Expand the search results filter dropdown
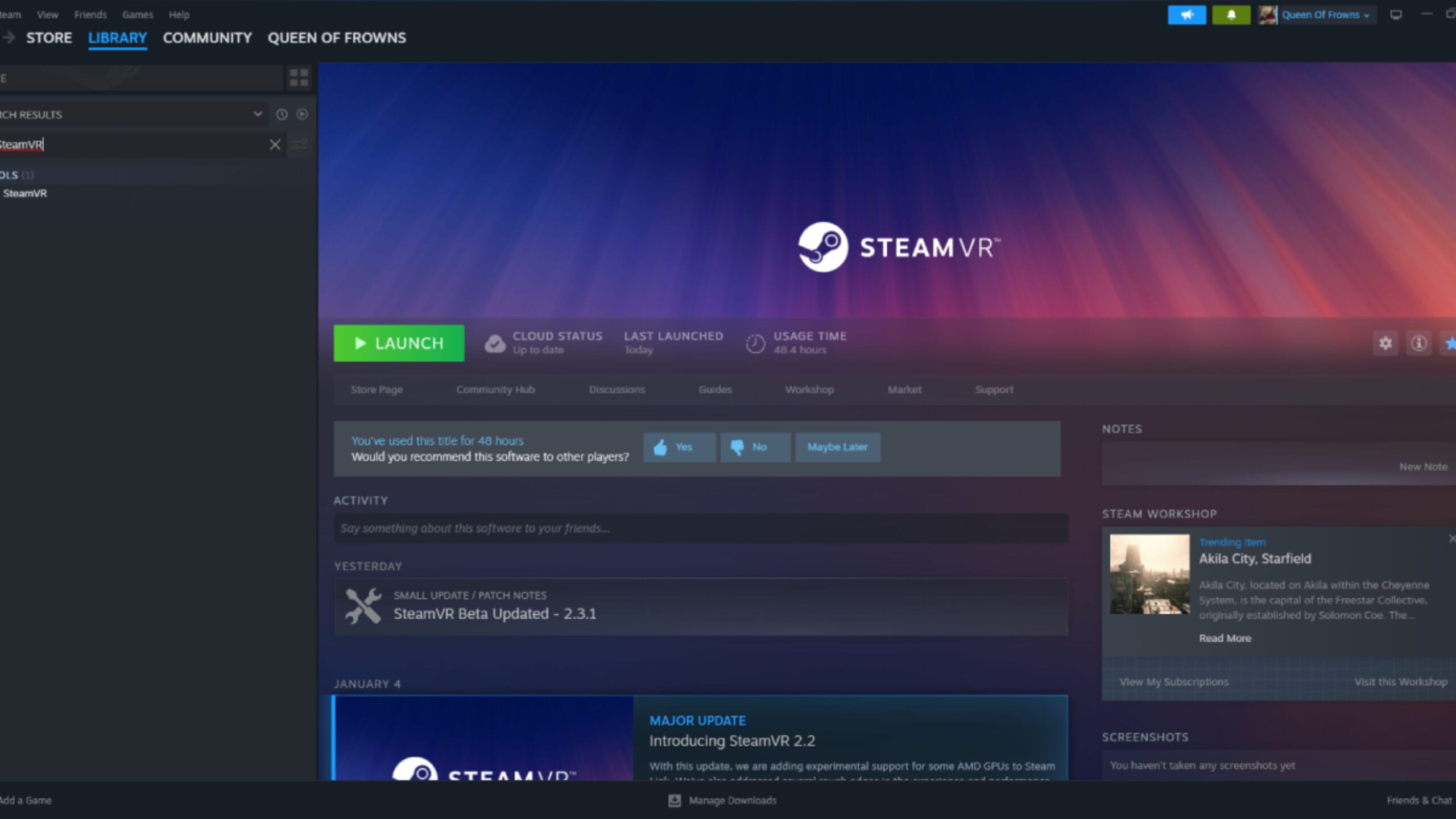1456x819 pixels. (x=258, y=114)
